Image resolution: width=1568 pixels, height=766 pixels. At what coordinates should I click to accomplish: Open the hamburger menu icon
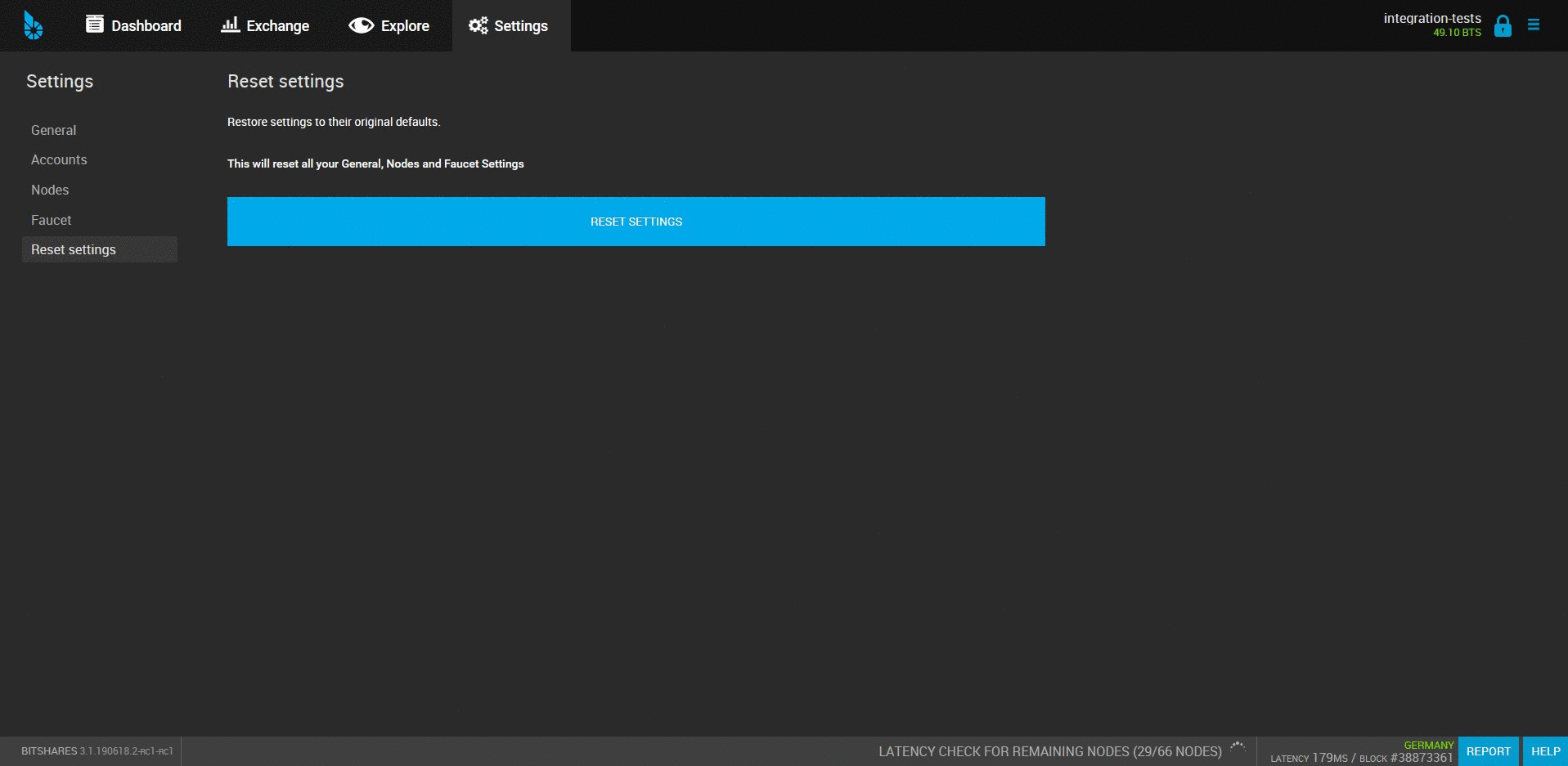[1534, 25]
